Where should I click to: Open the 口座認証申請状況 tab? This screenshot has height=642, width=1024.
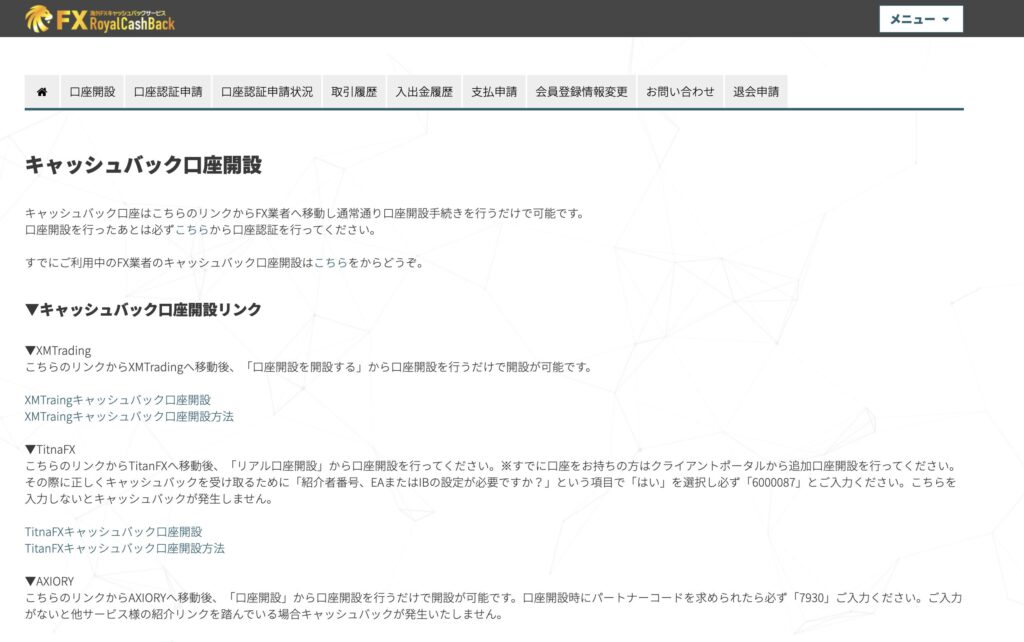coord(267,92)
